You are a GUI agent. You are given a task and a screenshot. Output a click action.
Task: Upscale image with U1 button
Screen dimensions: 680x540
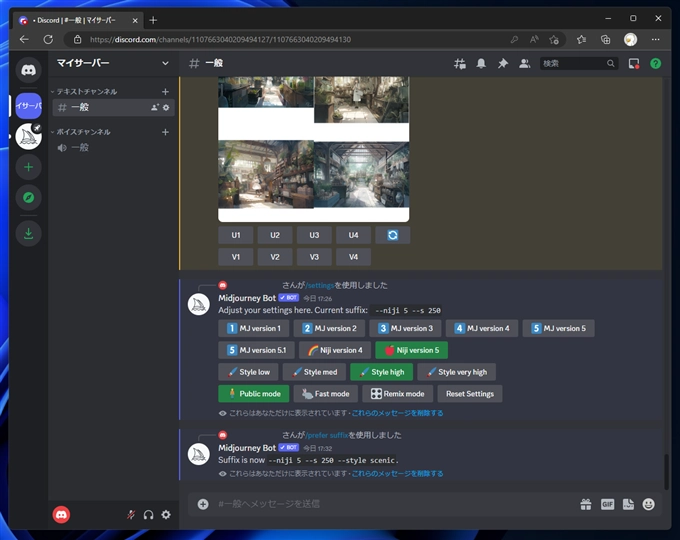(x=235, y=235)
